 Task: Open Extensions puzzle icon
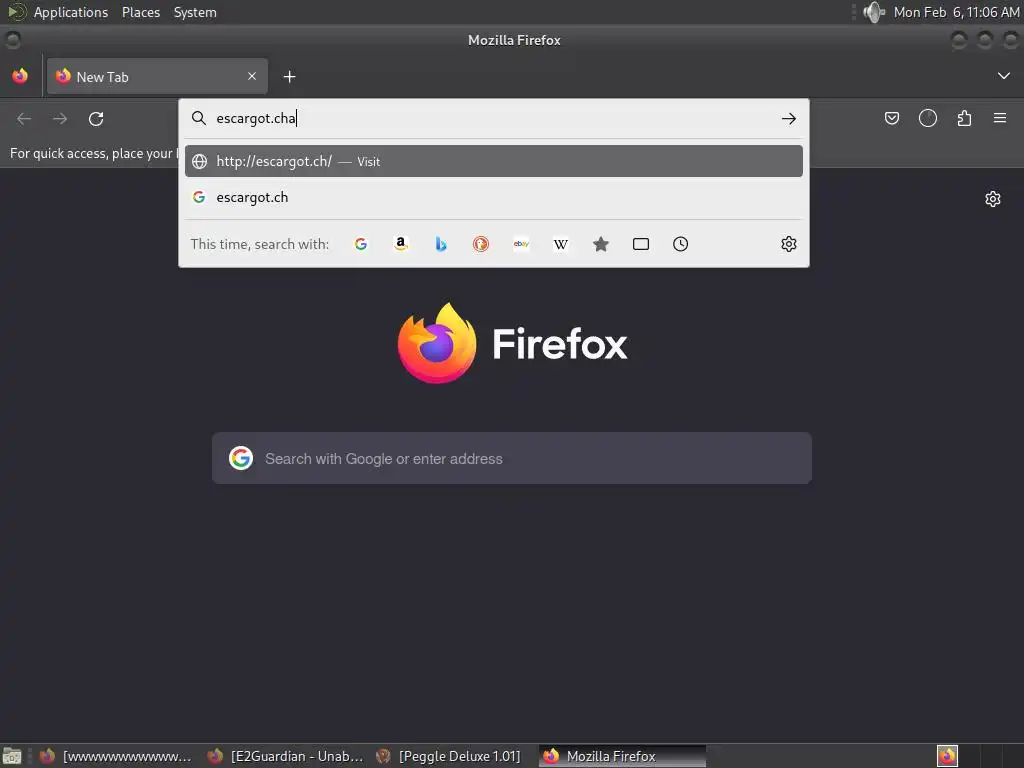click(x=964, y=118)
